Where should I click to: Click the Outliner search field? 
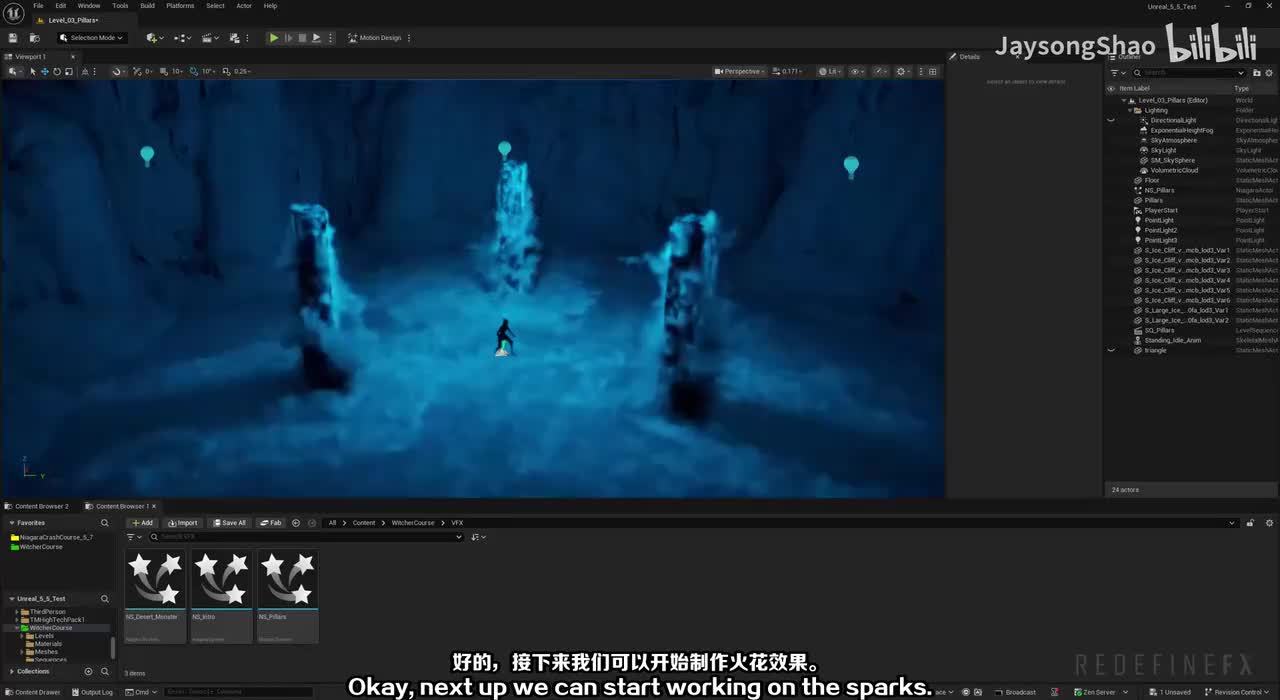tap(1189, 72)
